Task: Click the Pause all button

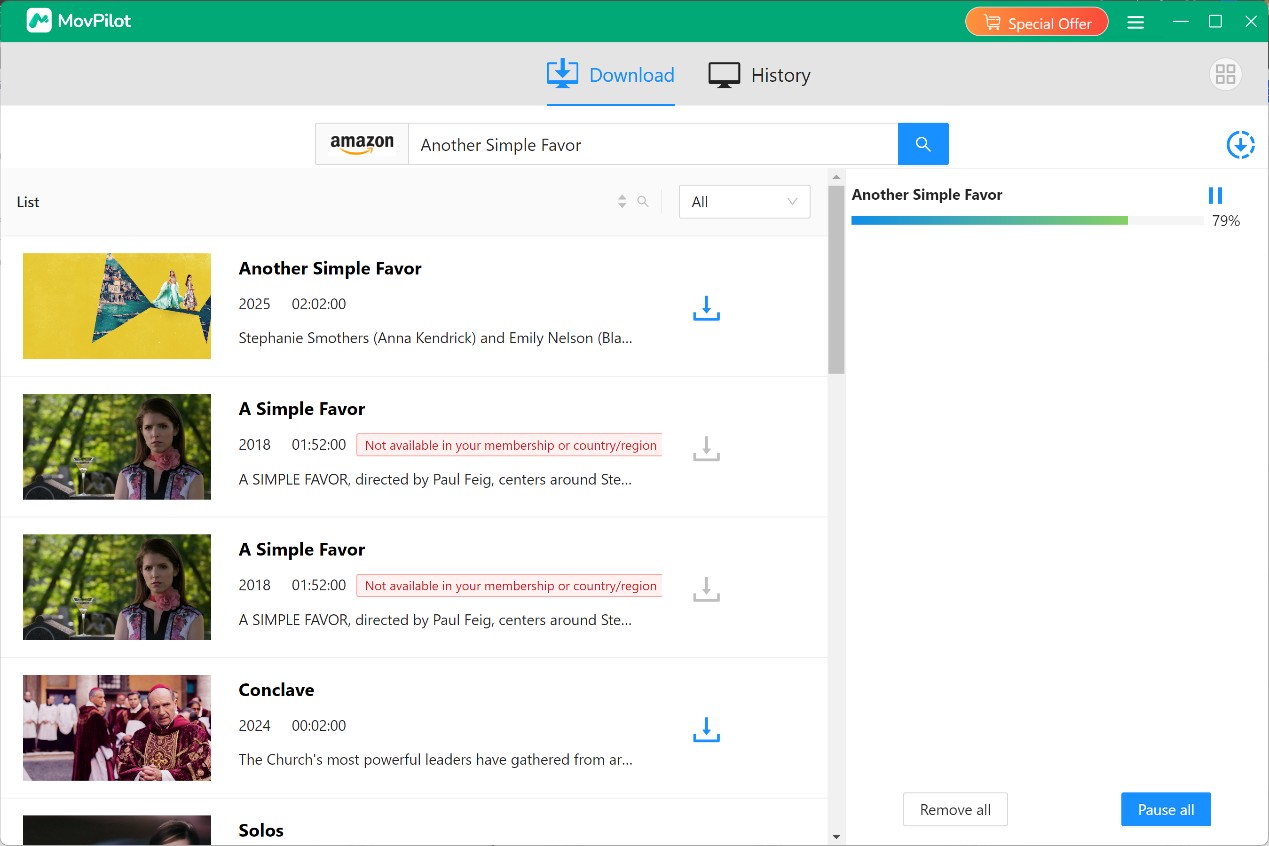Action: [x=1166, y=810]
